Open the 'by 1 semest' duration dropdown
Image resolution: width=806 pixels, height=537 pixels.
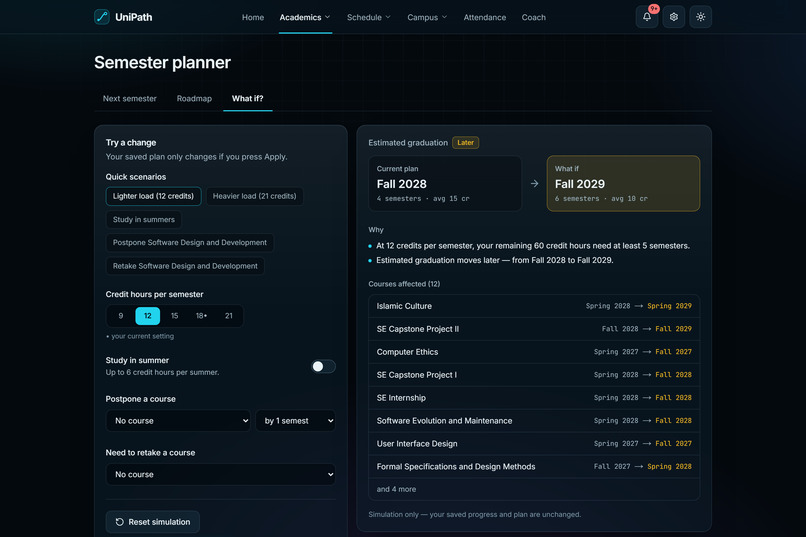296,420
